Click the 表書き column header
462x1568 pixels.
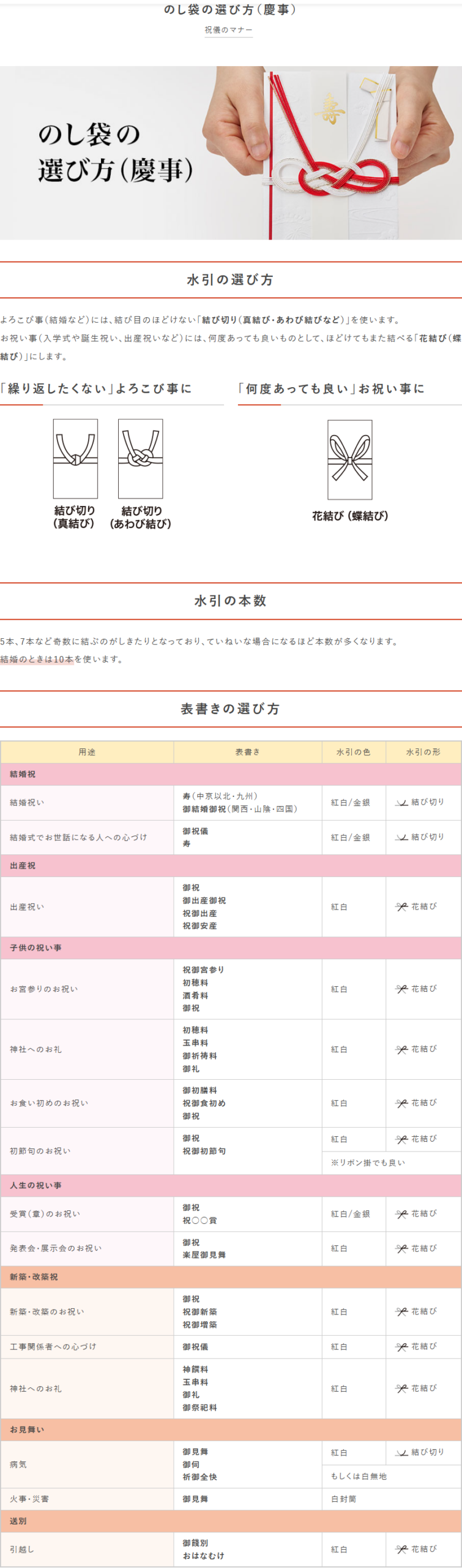point(248,752)
